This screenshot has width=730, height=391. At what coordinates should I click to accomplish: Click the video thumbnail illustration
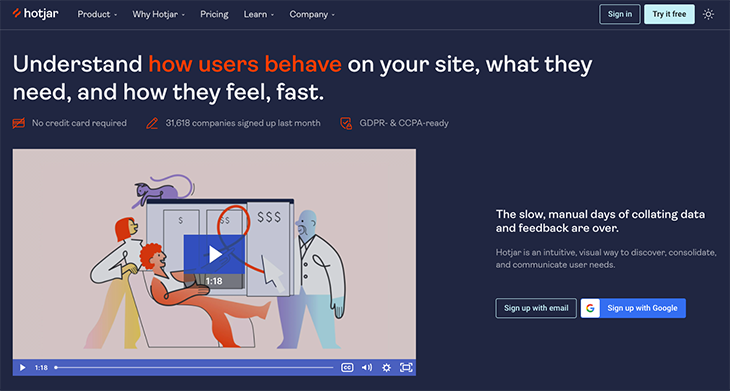[214, 254]
